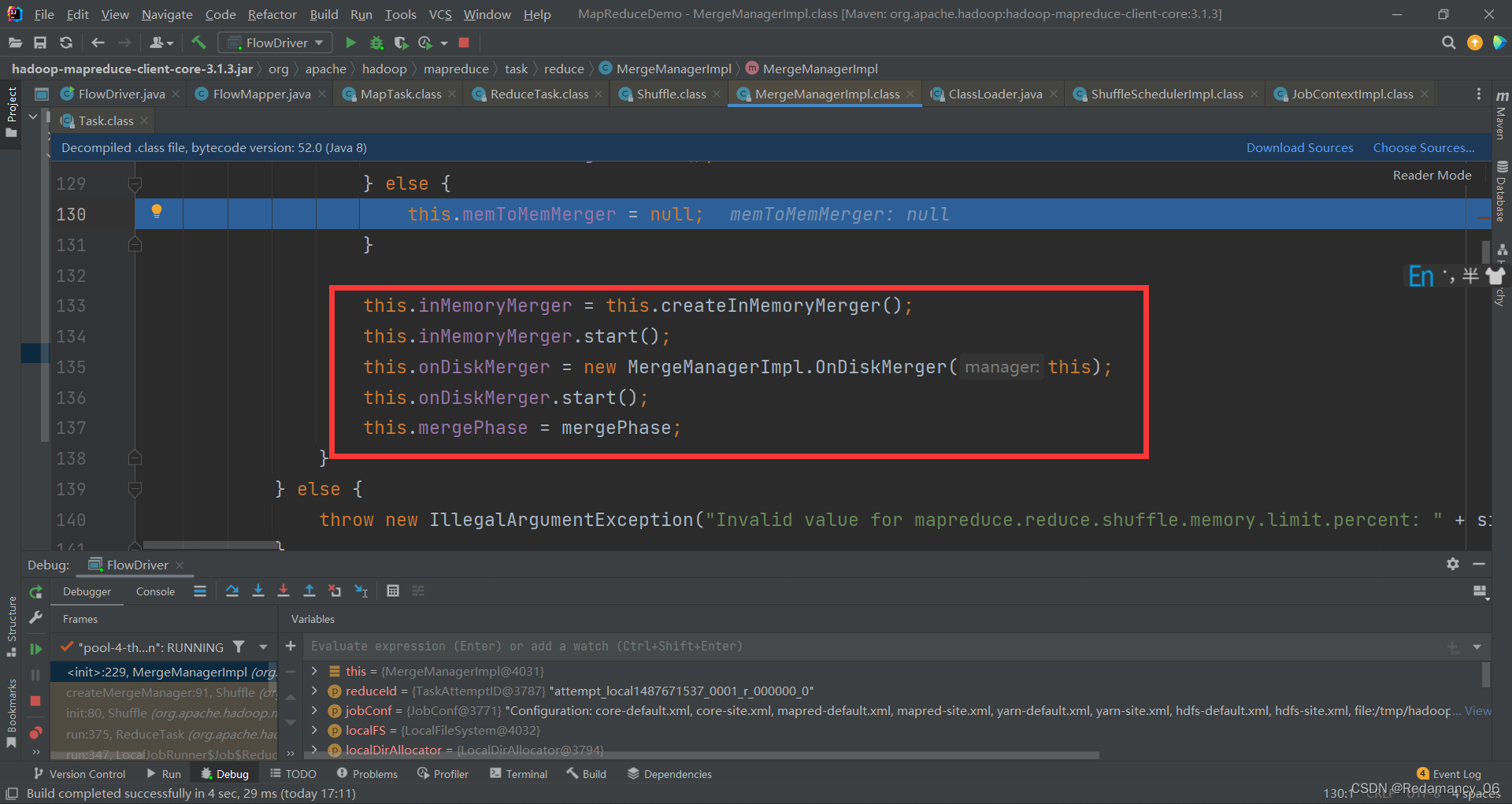
Task: Navigate back with the left arrow
Action: click(98, 43)
